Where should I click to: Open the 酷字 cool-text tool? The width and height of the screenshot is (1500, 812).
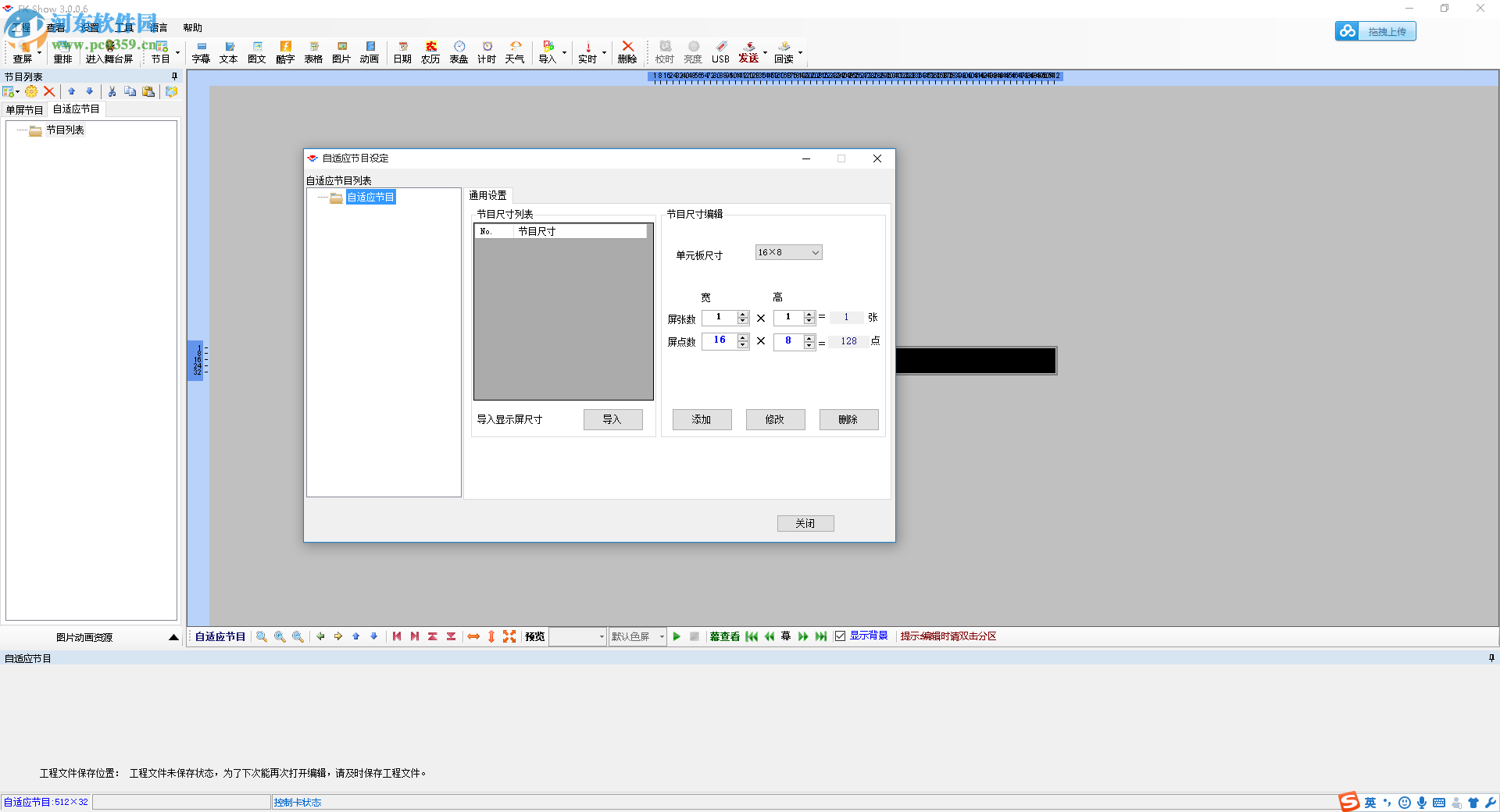click(285, 52)
